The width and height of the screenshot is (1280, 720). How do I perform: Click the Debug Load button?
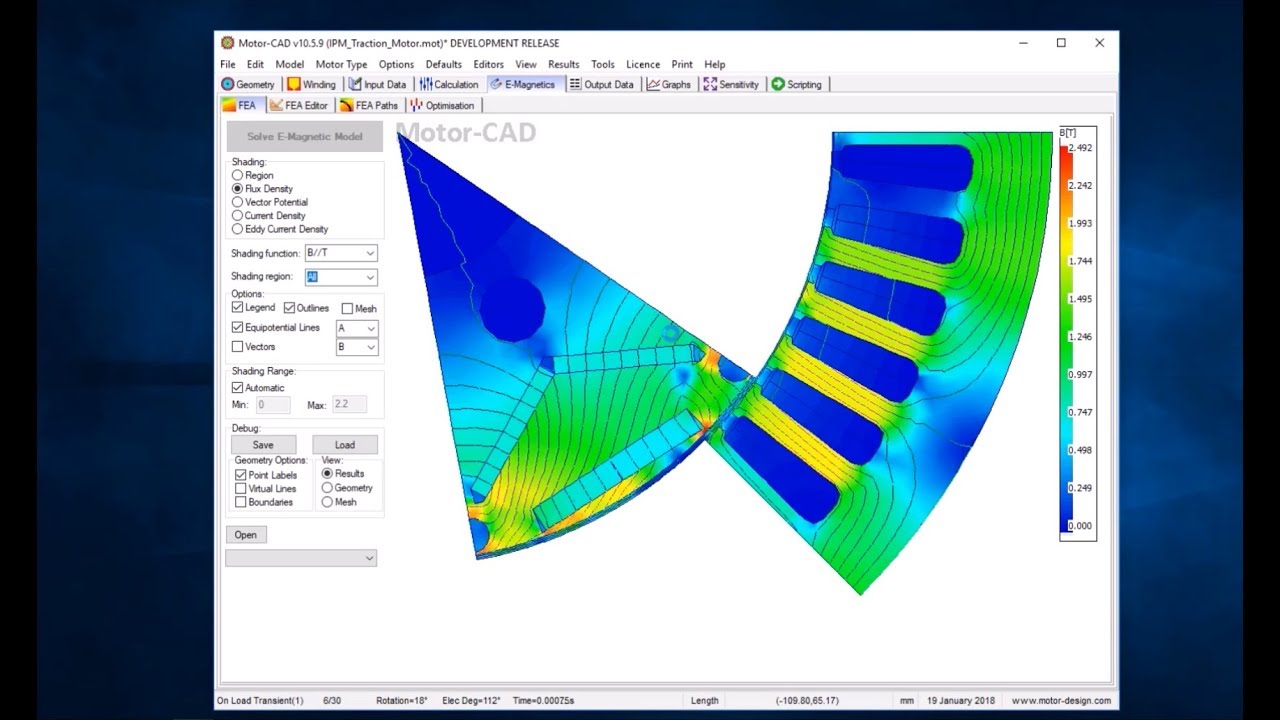(x=345, y=445)
